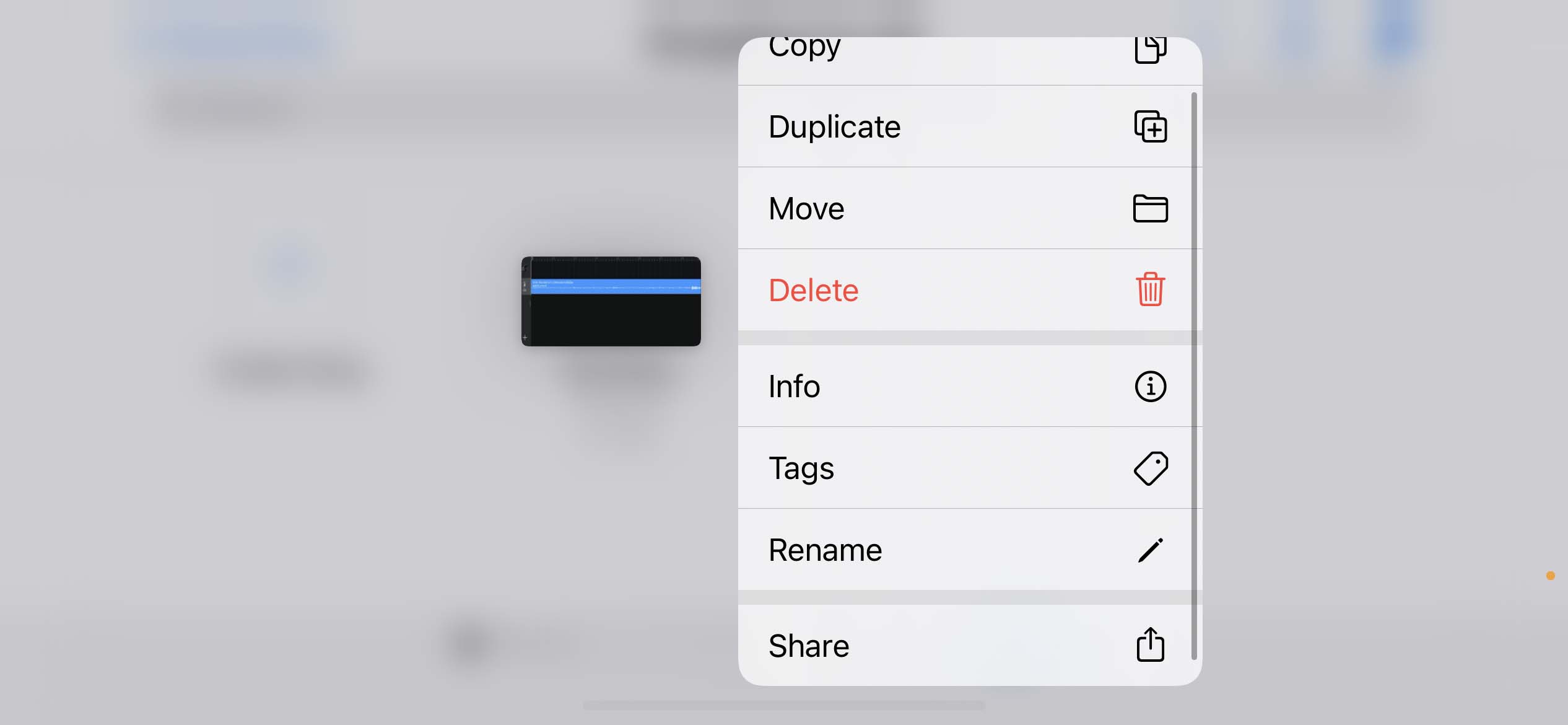Click the Move menu entry
This screenshot has height=725, width=1568.
tap(967, 208)
